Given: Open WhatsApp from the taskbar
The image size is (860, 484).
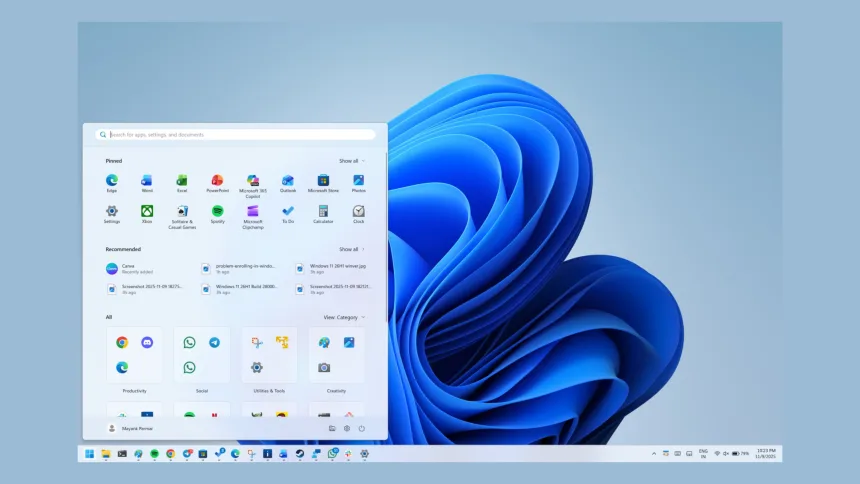Looking at the screenshot, I should (332, 454).
